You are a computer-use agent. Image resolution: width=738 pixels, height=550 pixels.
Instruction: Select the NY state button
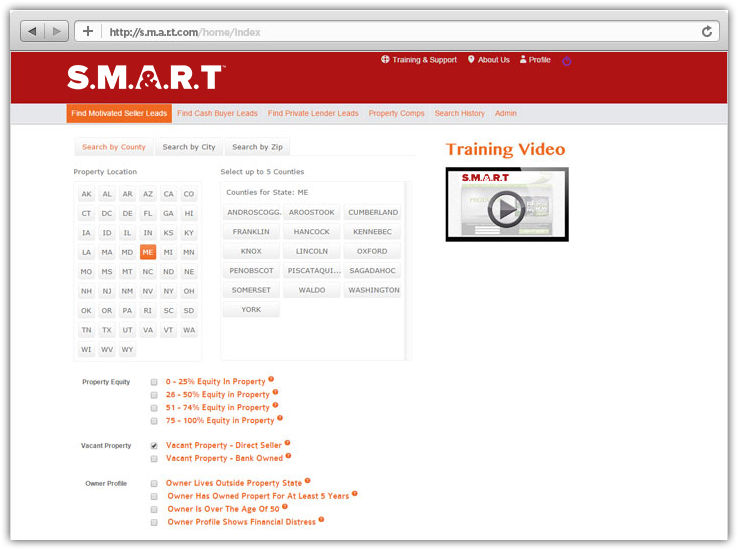point(168,291)
